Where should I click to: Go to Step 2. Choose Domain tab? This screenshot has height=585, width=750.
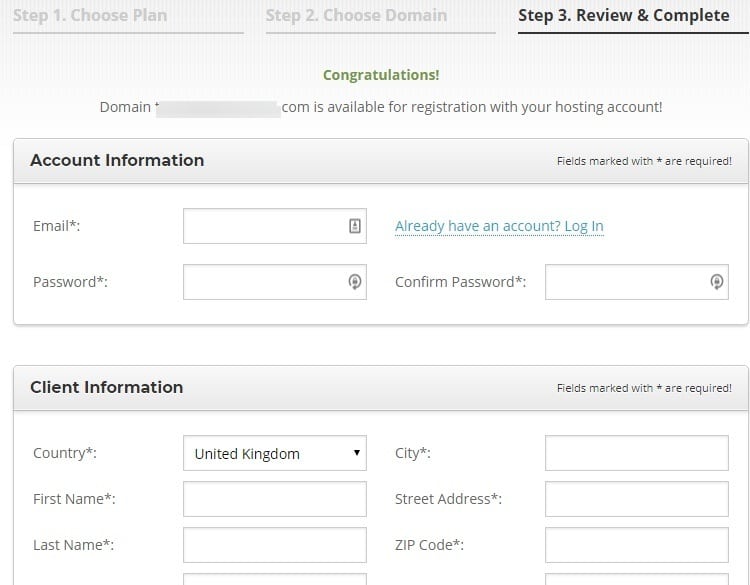(x=356, y=15)
